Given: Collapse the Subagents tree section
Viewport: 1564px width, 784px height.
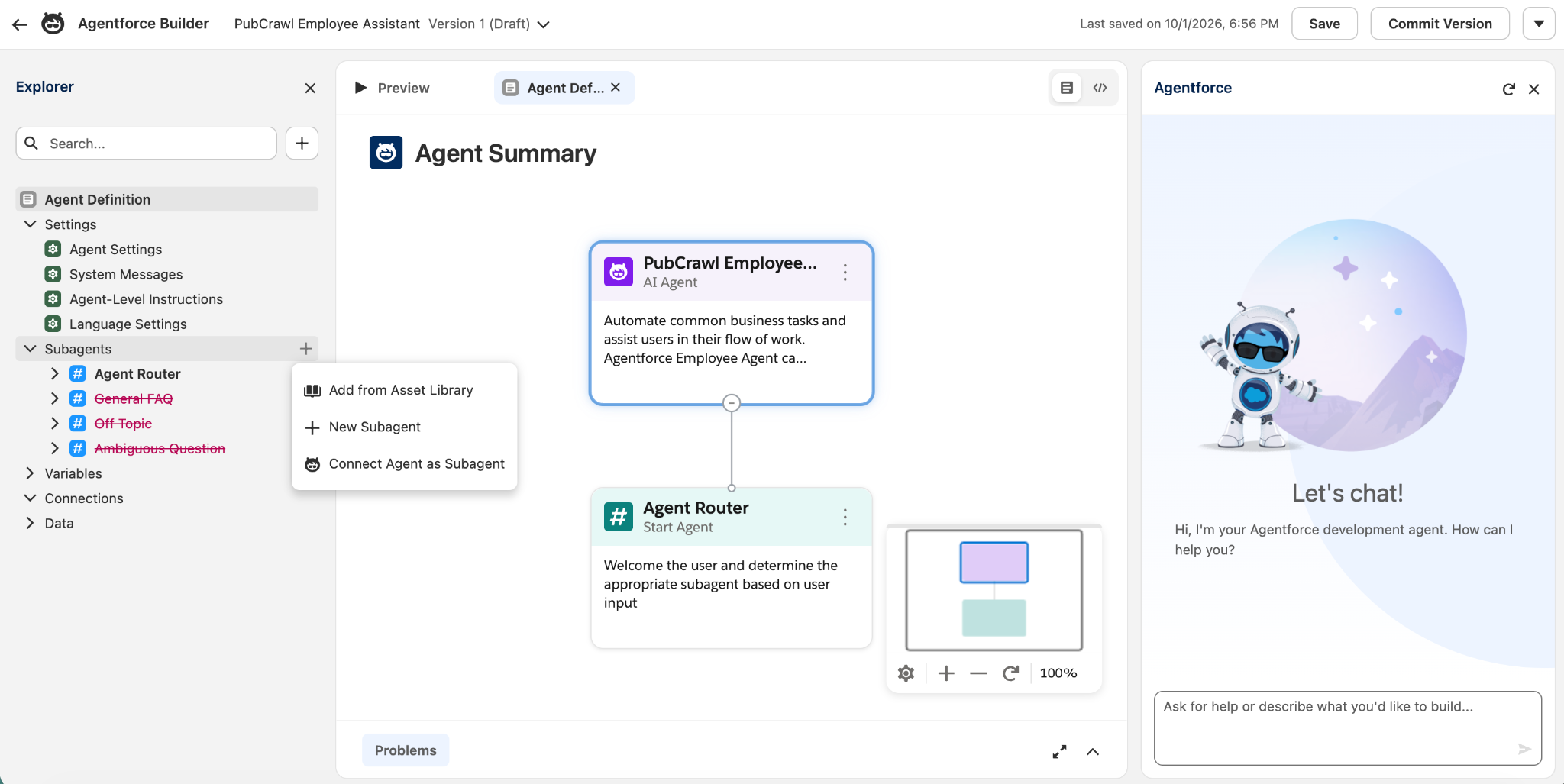Looking at the screenshot, I should coord(31,349).
